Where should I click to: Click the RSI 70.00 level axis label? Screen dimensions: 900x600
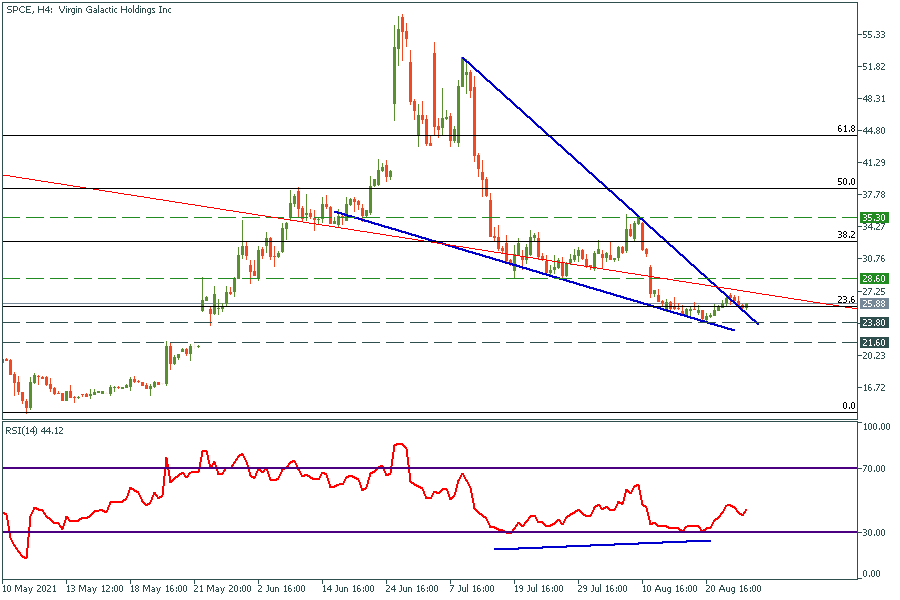(x=876, y=467)
